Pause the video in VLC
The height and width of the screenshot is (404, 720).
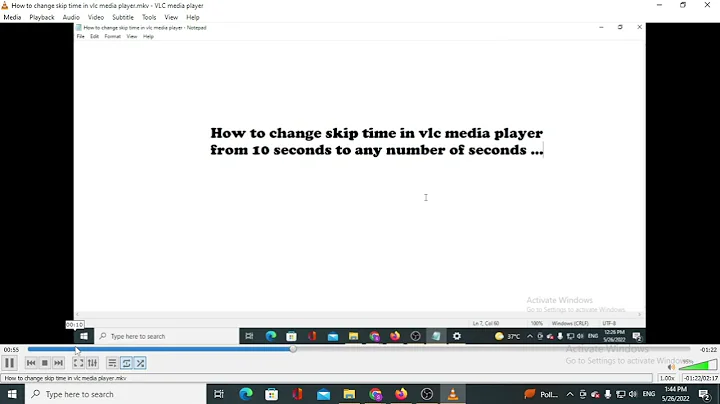coord(9,363)
